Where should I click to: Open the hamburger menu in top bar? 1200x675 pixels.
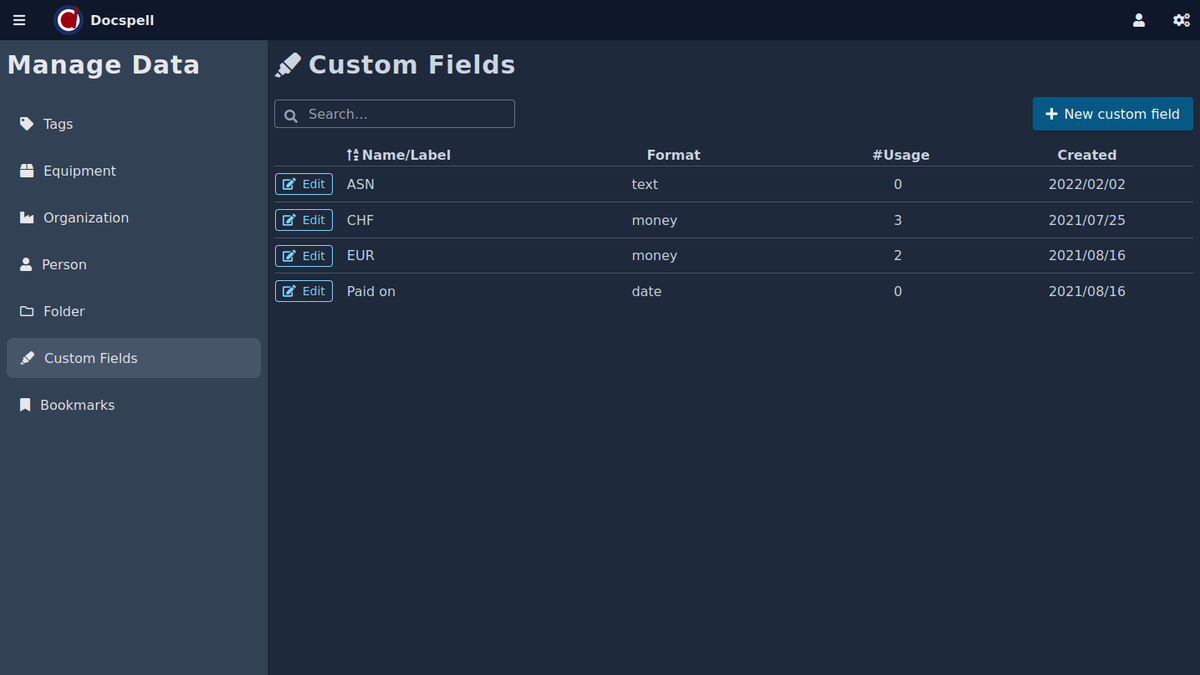pyautogui.click(x=19, y=20)
